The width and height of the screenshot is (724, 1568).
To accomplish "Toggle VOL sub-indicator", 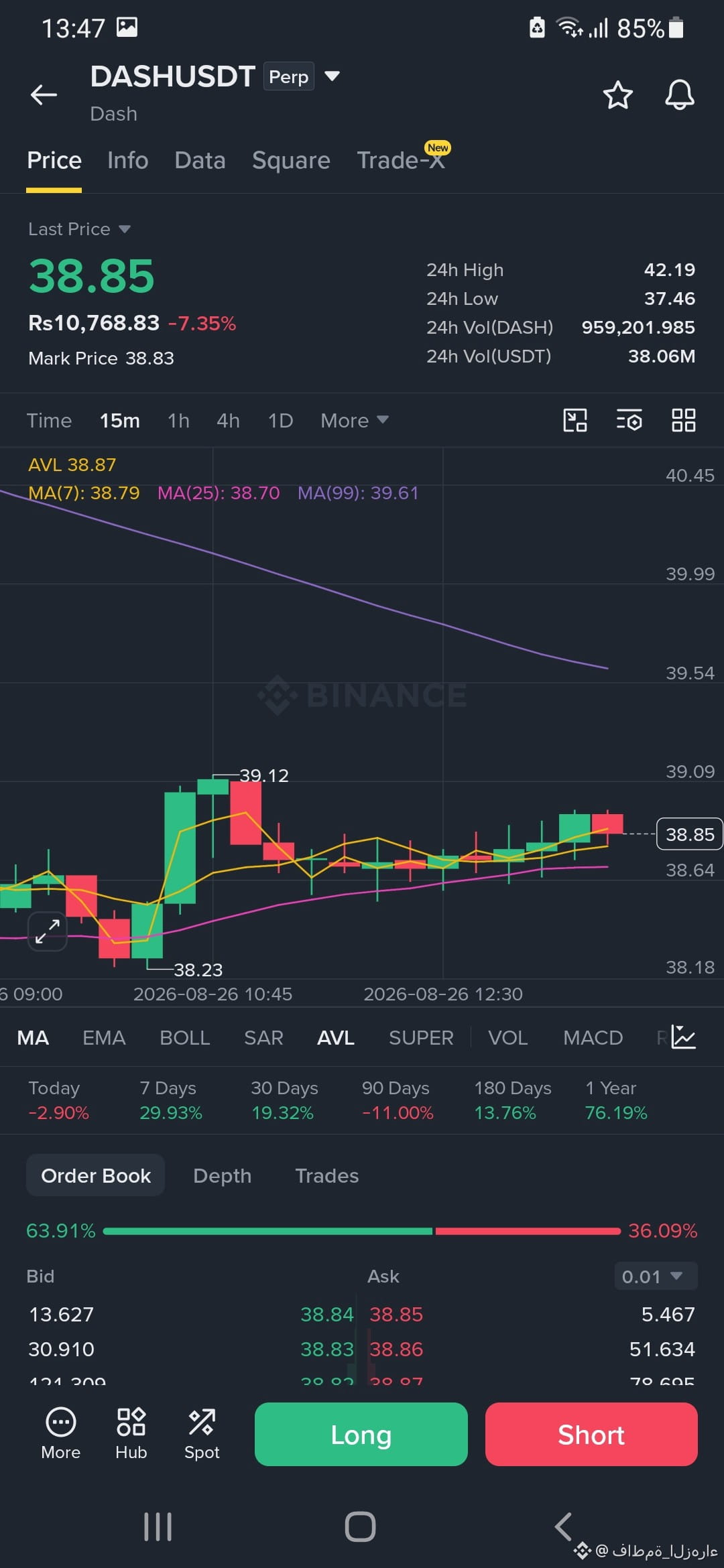I will pos(507,1037).
